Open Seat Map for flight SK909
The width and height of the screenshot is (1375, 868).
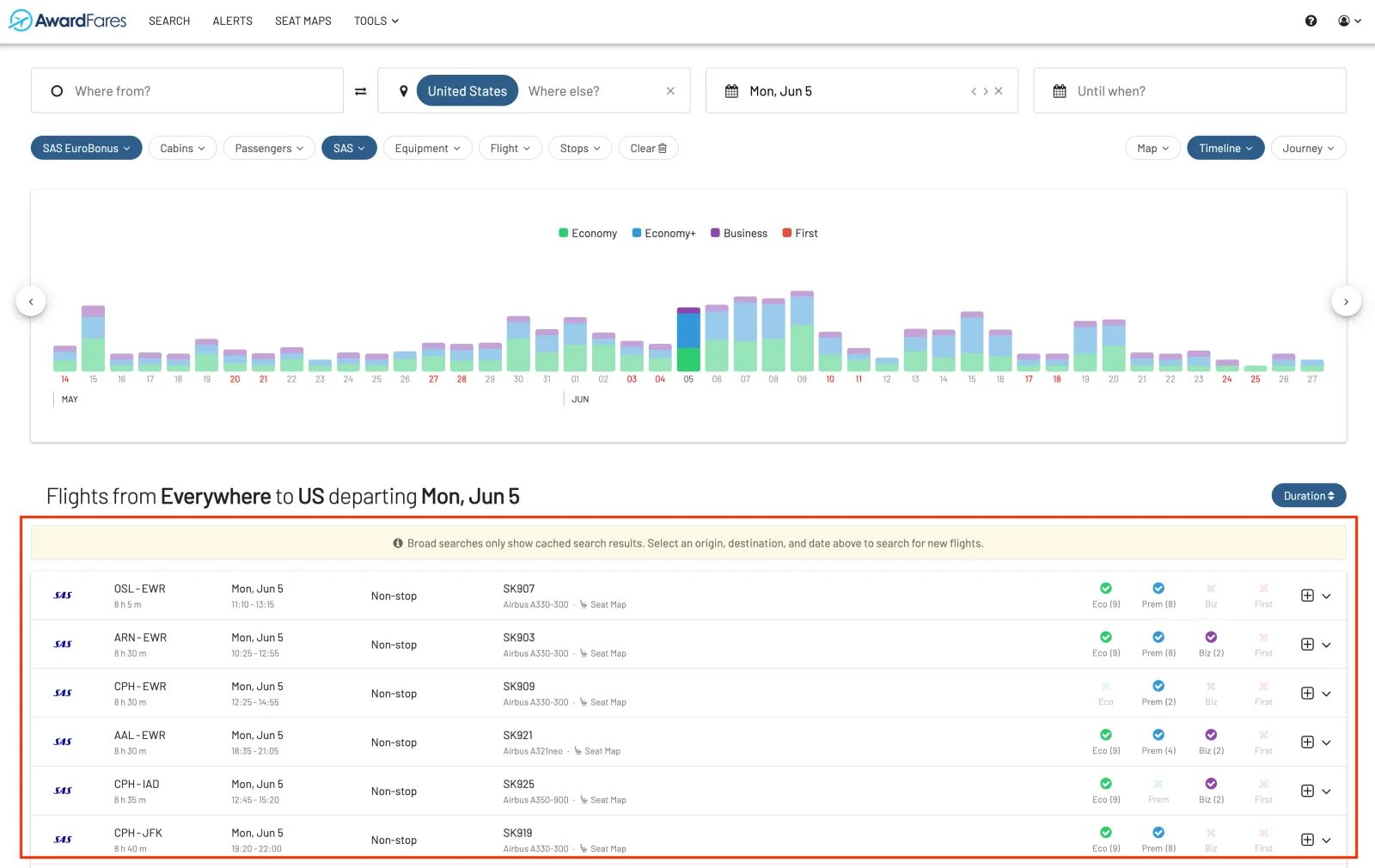pyautogui.click(x=603, y=703)
